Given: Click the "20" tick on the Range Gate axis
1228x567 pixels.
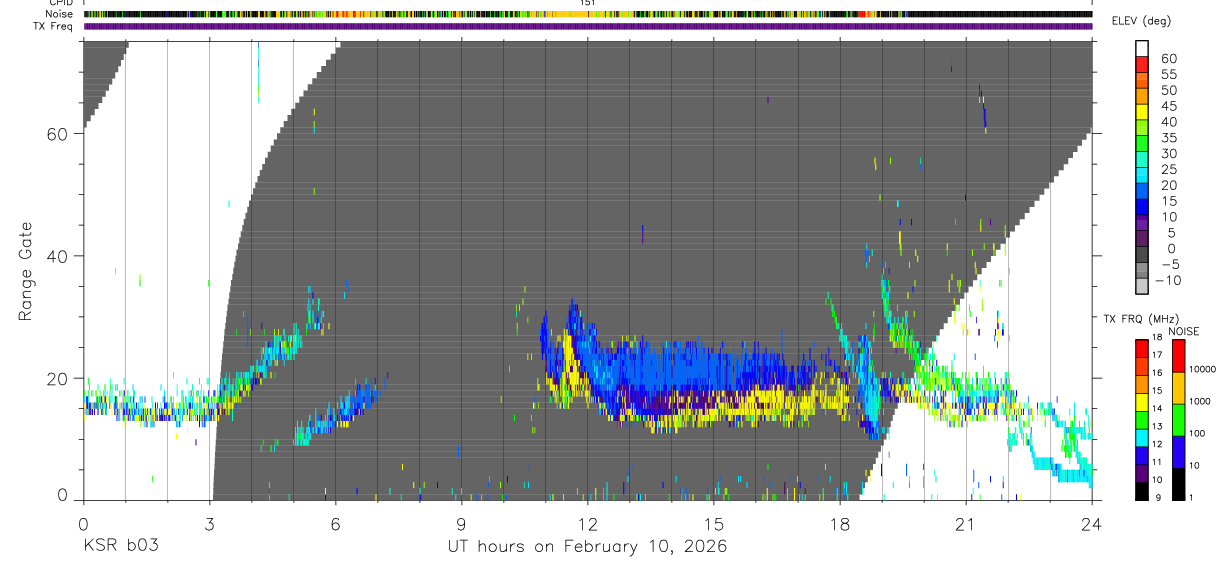Looking at the screenshot, I should [59, 378].
